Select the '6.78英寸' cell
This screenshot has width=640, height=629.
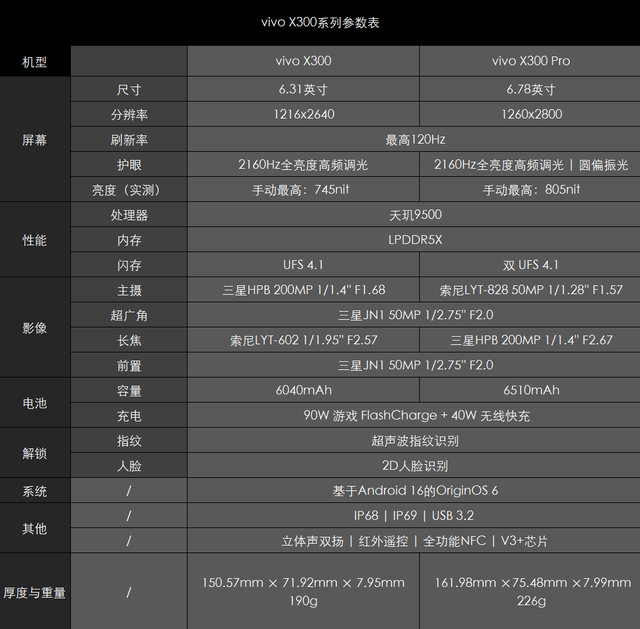tap(530, 89)
